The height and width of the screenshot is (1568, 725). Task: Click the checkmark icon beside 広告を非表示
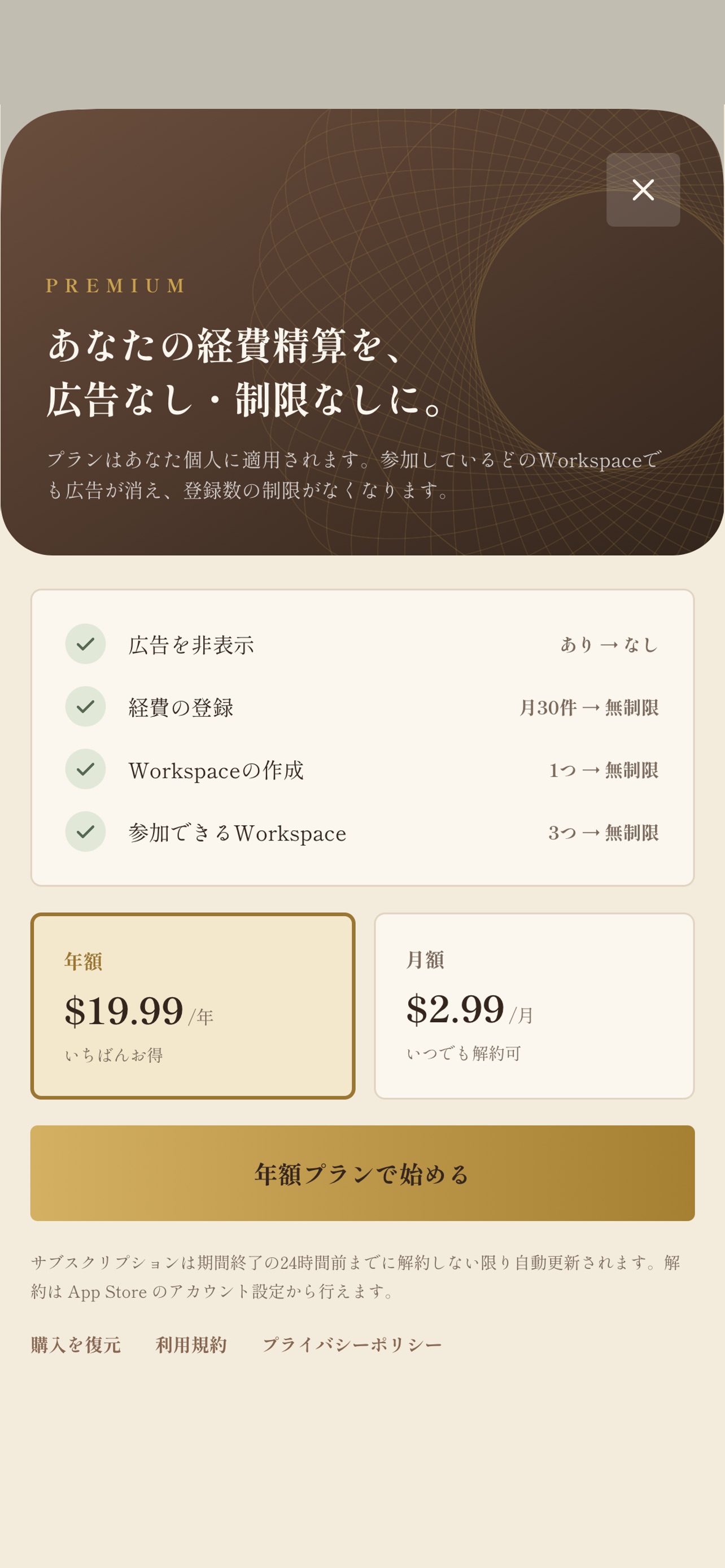(85, 643)
